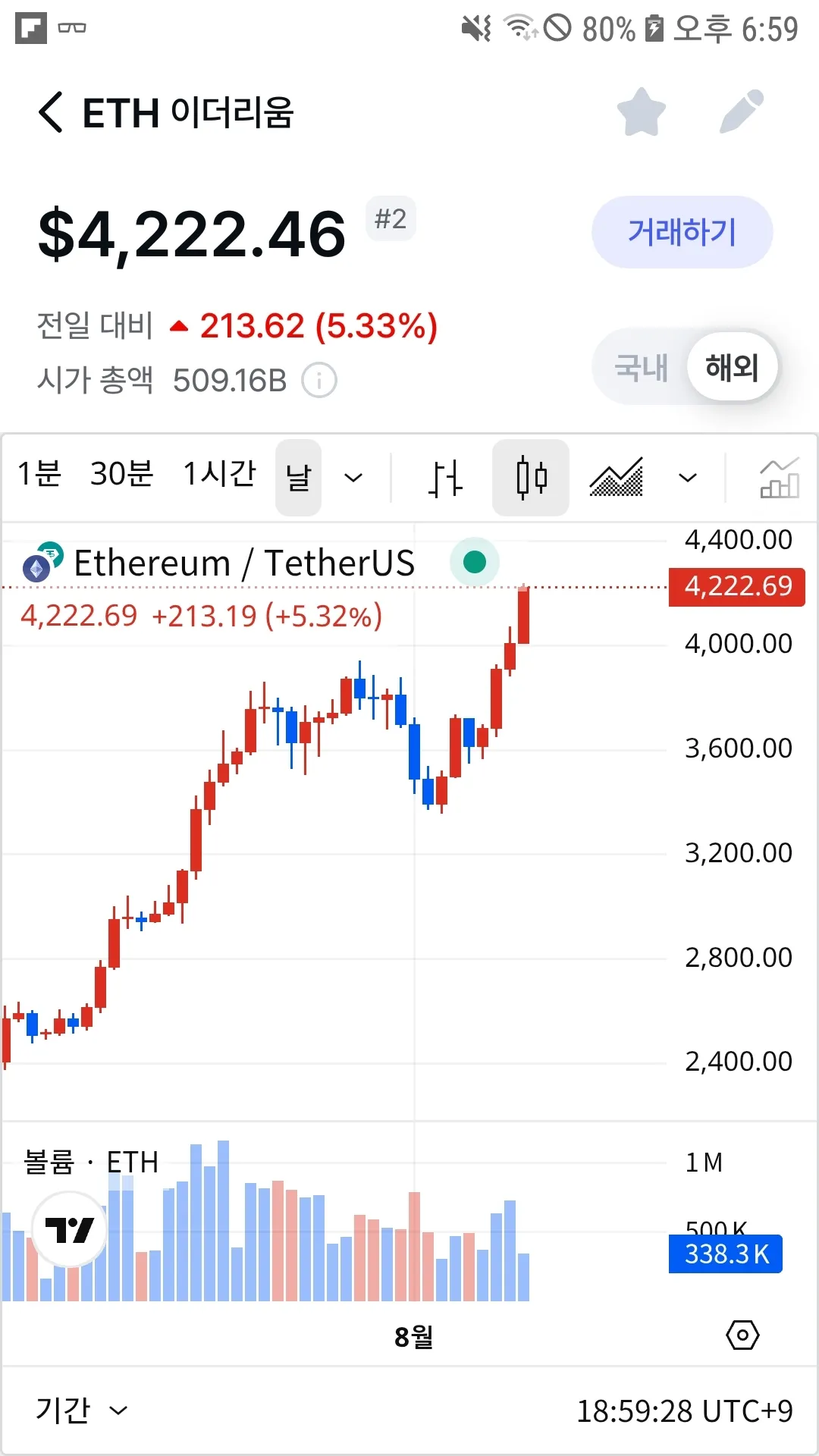Viewport: 819px width, 1456px height.
Task: Tap the TradingView logo
Action: coord(69,1229)
